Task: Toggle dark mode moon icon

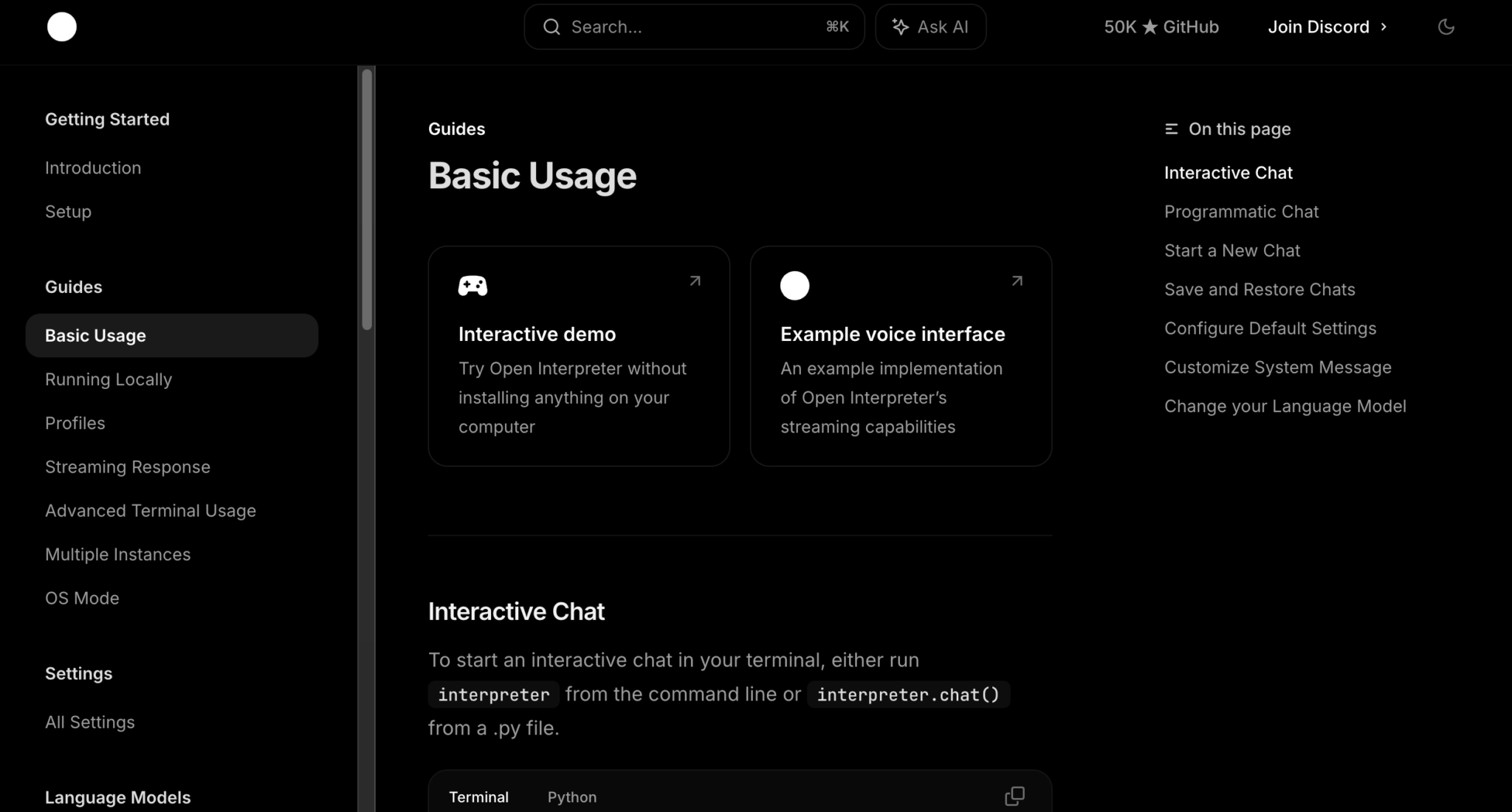Action: (x=1446, y=27)
